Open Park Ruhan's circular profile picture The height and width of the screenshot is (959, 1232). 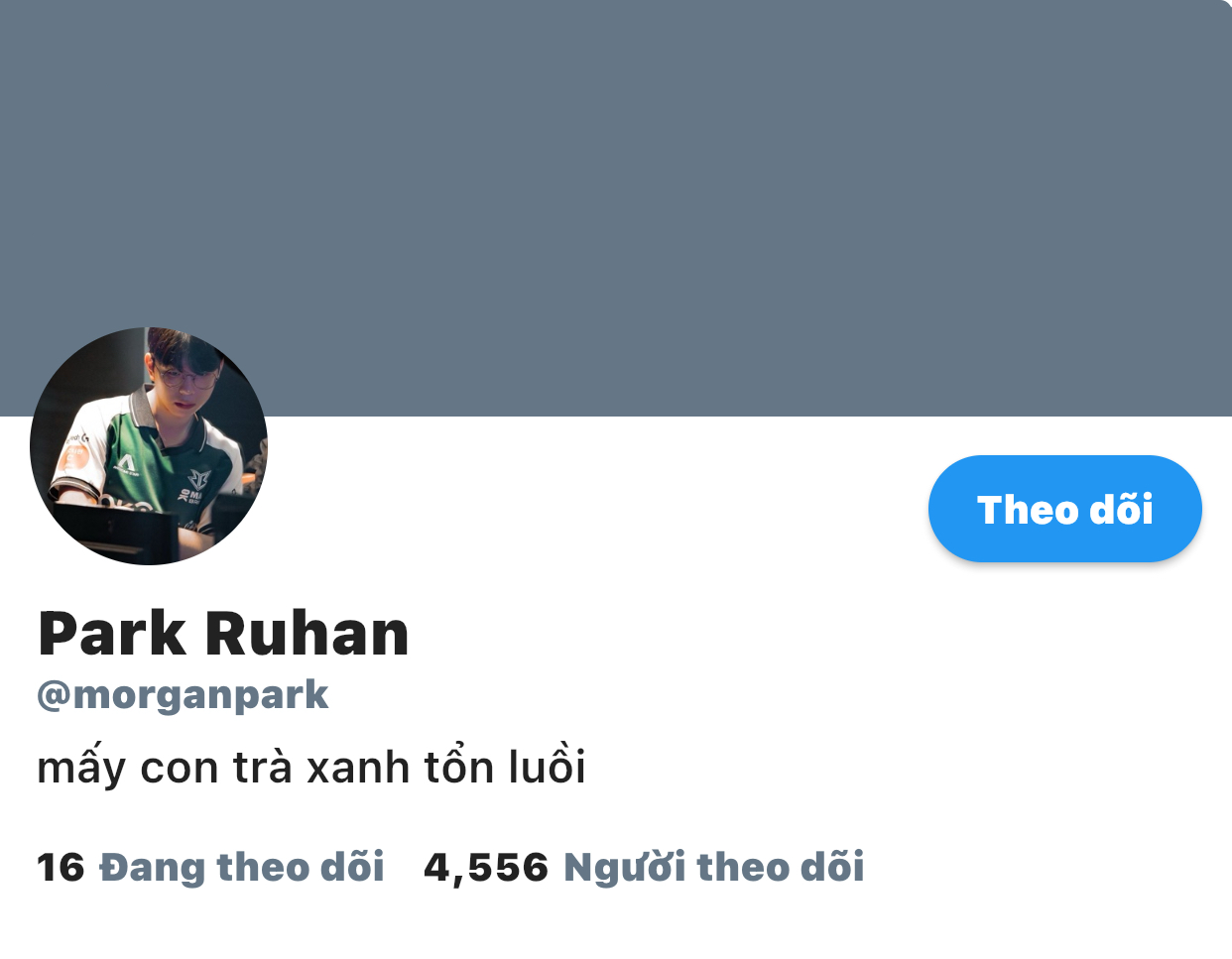pos(149,446)
